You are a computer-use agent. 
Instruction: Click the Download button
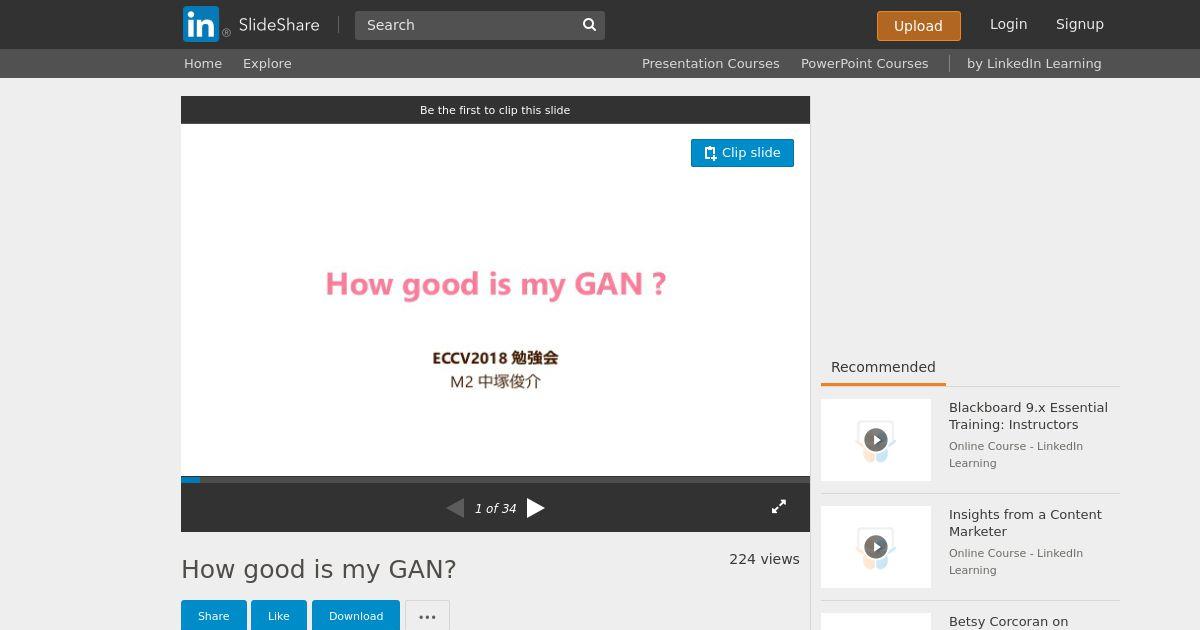356,616
